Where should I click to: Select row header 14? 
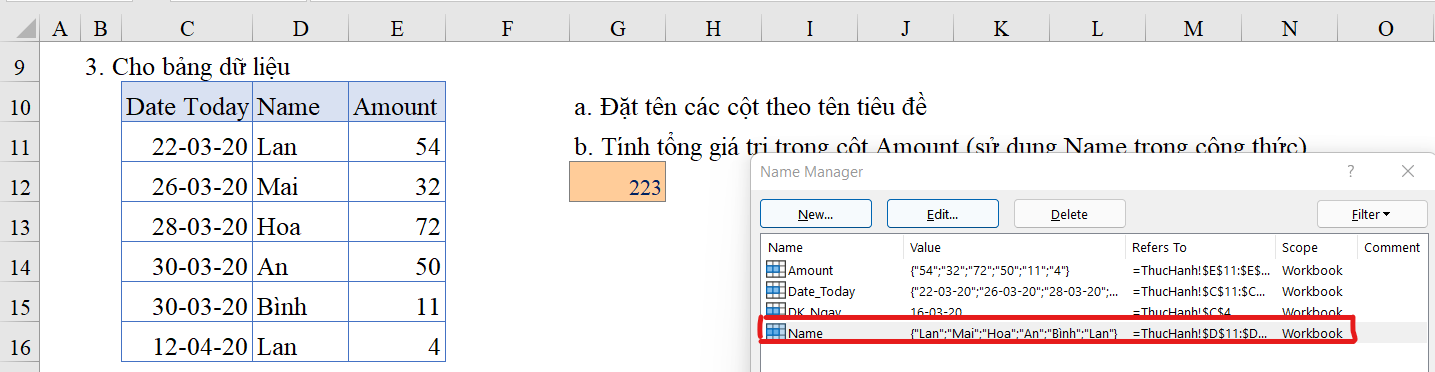point(21,267)
